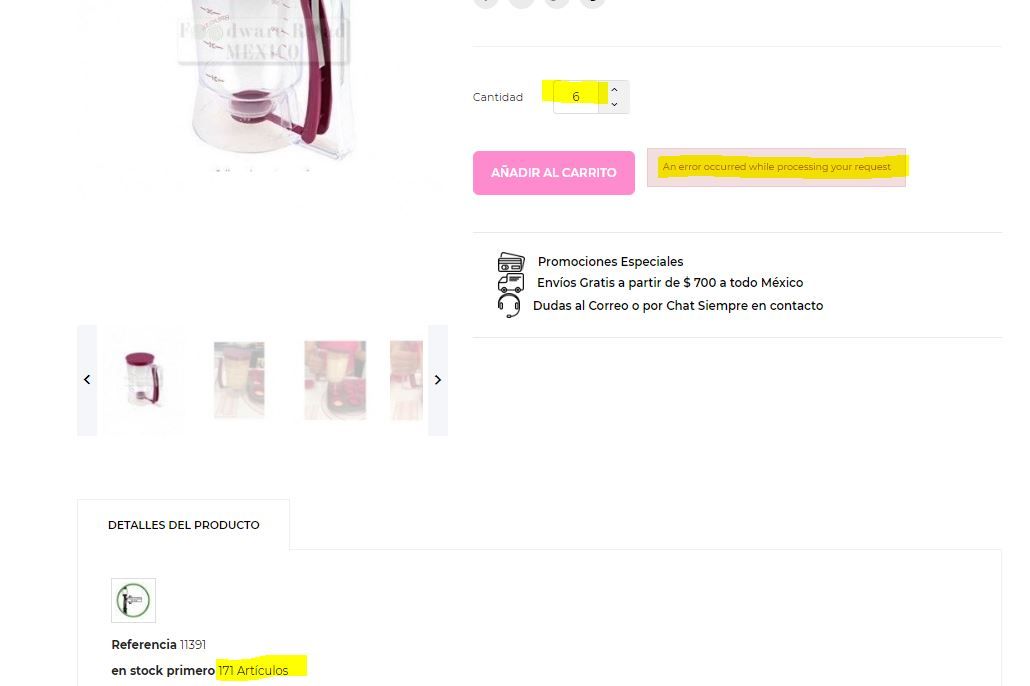This screenshot has height=686, width=1030.
Task: Click the headset support icon
Action: 509,306
